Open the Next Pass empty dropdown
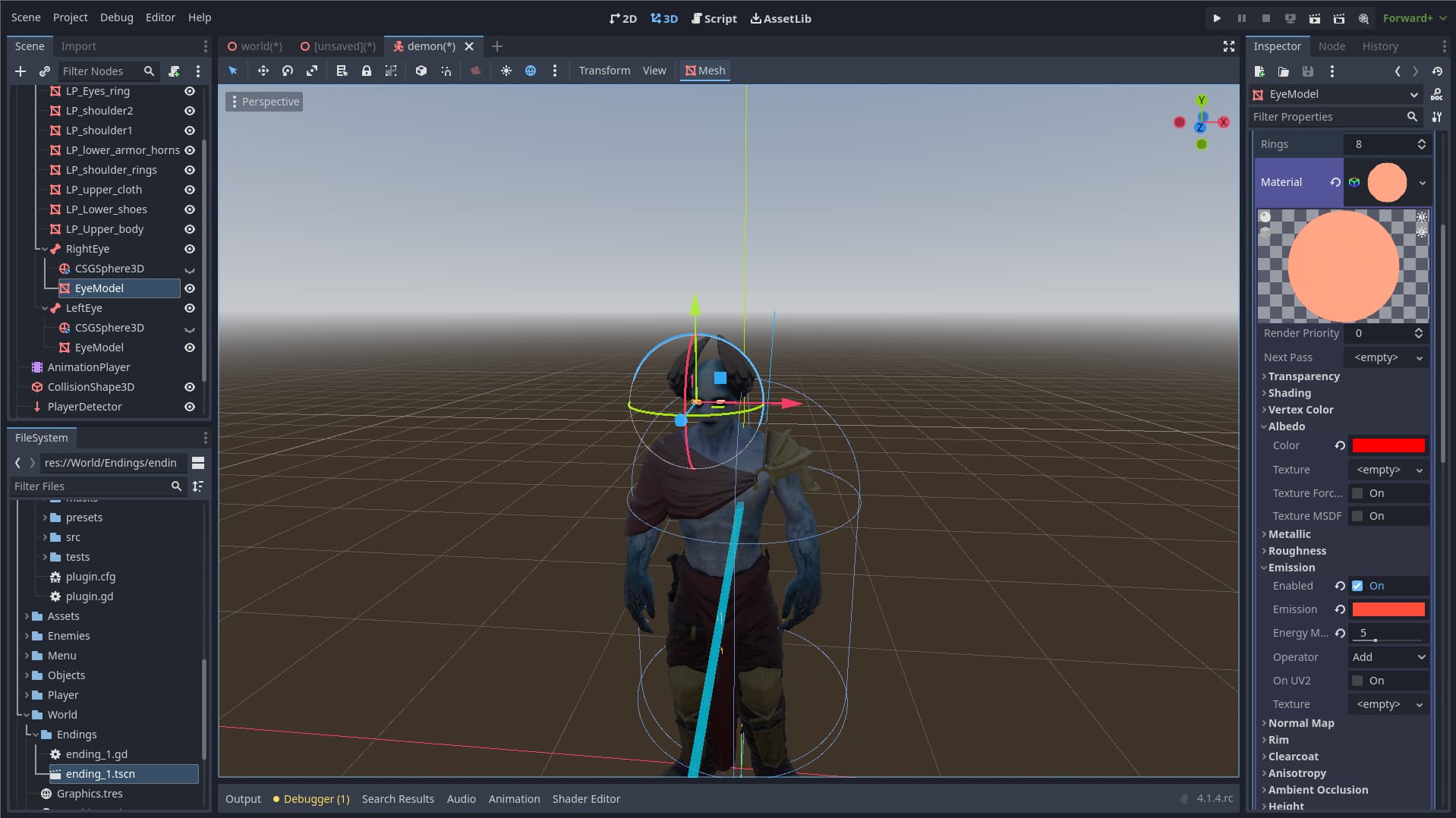The height and width of the screenshot is (818, 1456). (1387, 357)
